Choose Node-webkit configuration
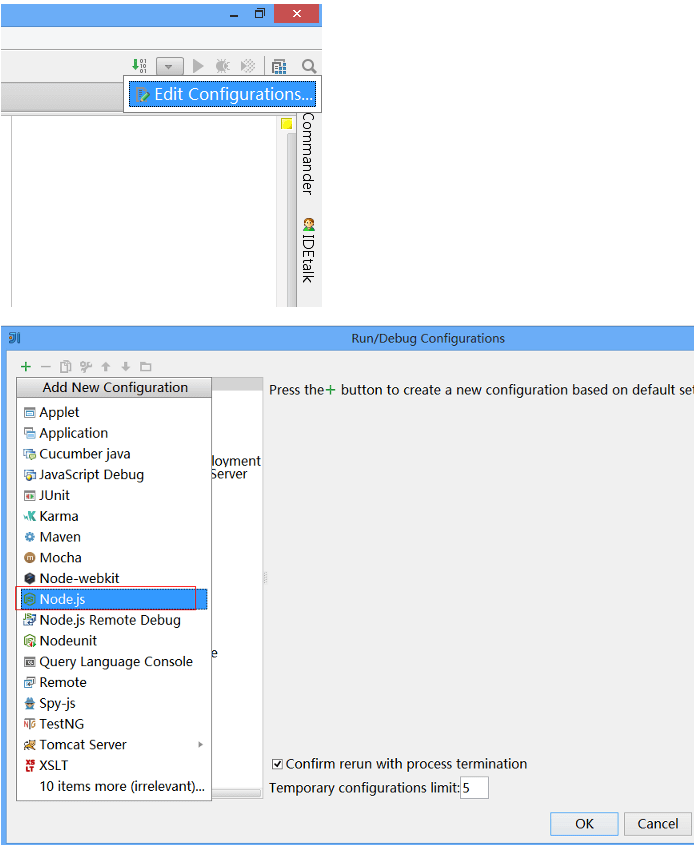694x845 pixels. 114,578
